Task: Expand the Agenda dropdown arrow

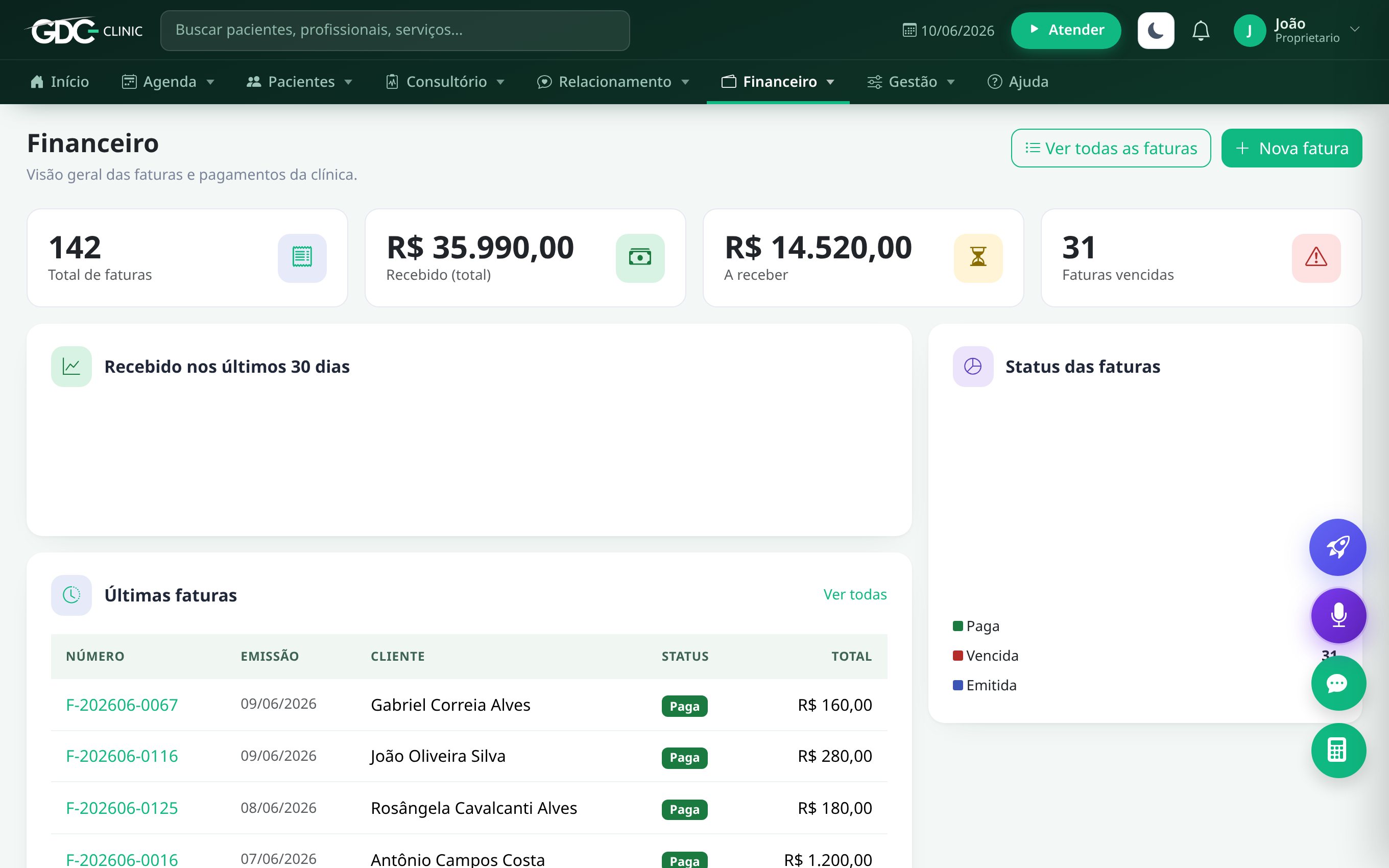Action: pos(210,82)
